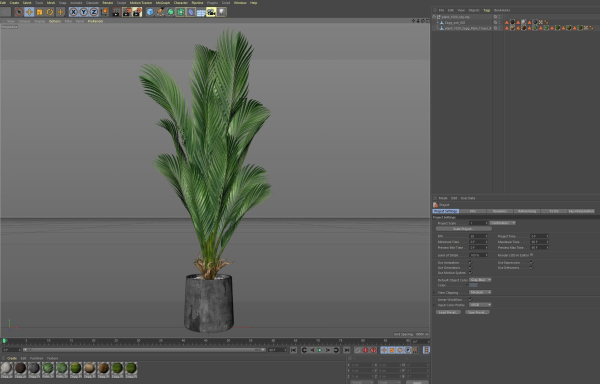600x384 pixels.
Task: Open the deformer objects icon
Action: 191,12
